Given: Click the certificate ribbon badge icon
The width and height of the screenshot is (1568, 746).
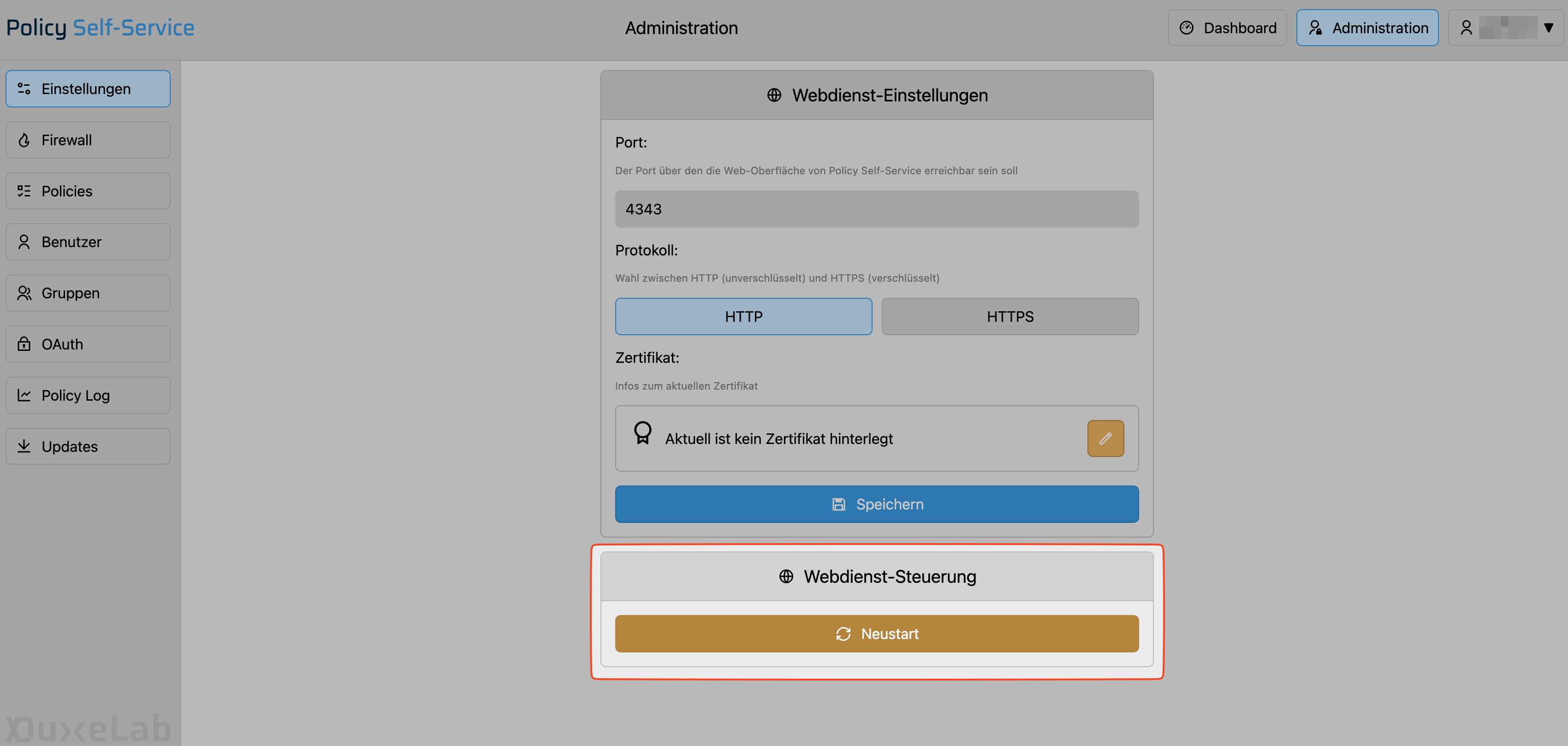Looking at the screenshot, I should coord(642,433).
